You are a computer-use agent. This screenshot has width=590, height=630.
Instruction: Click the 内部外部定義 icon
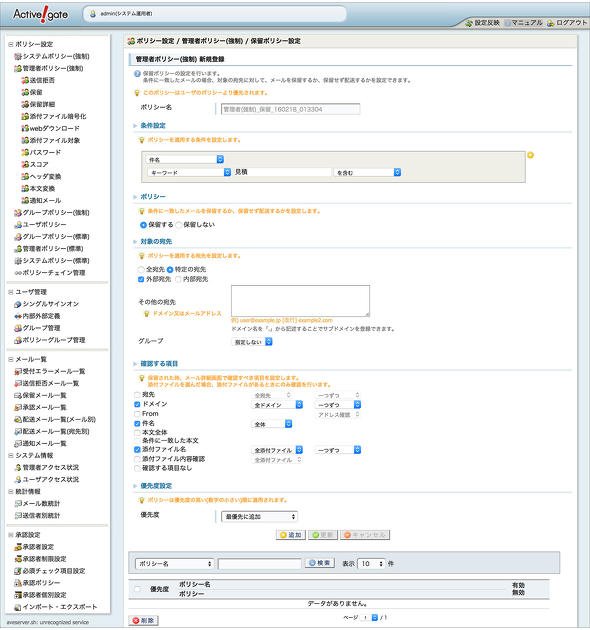(x=18, y=316)
